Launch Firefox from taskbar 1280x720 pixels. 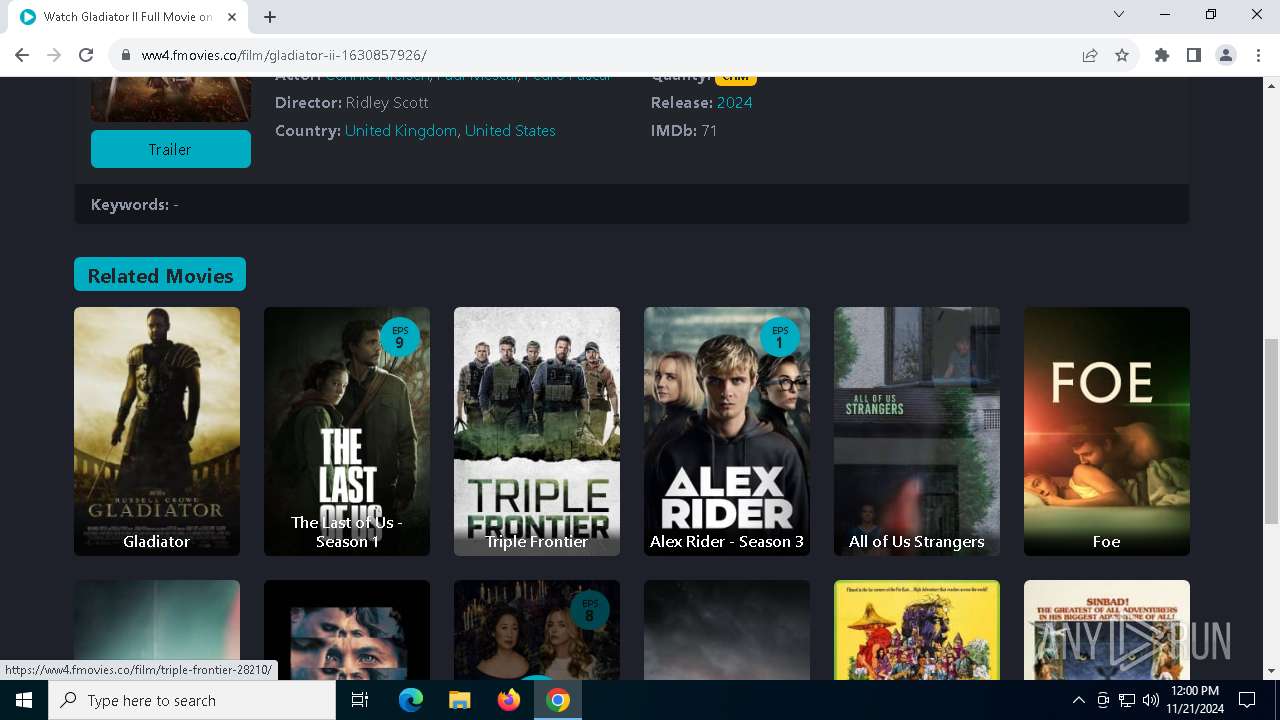509,700
